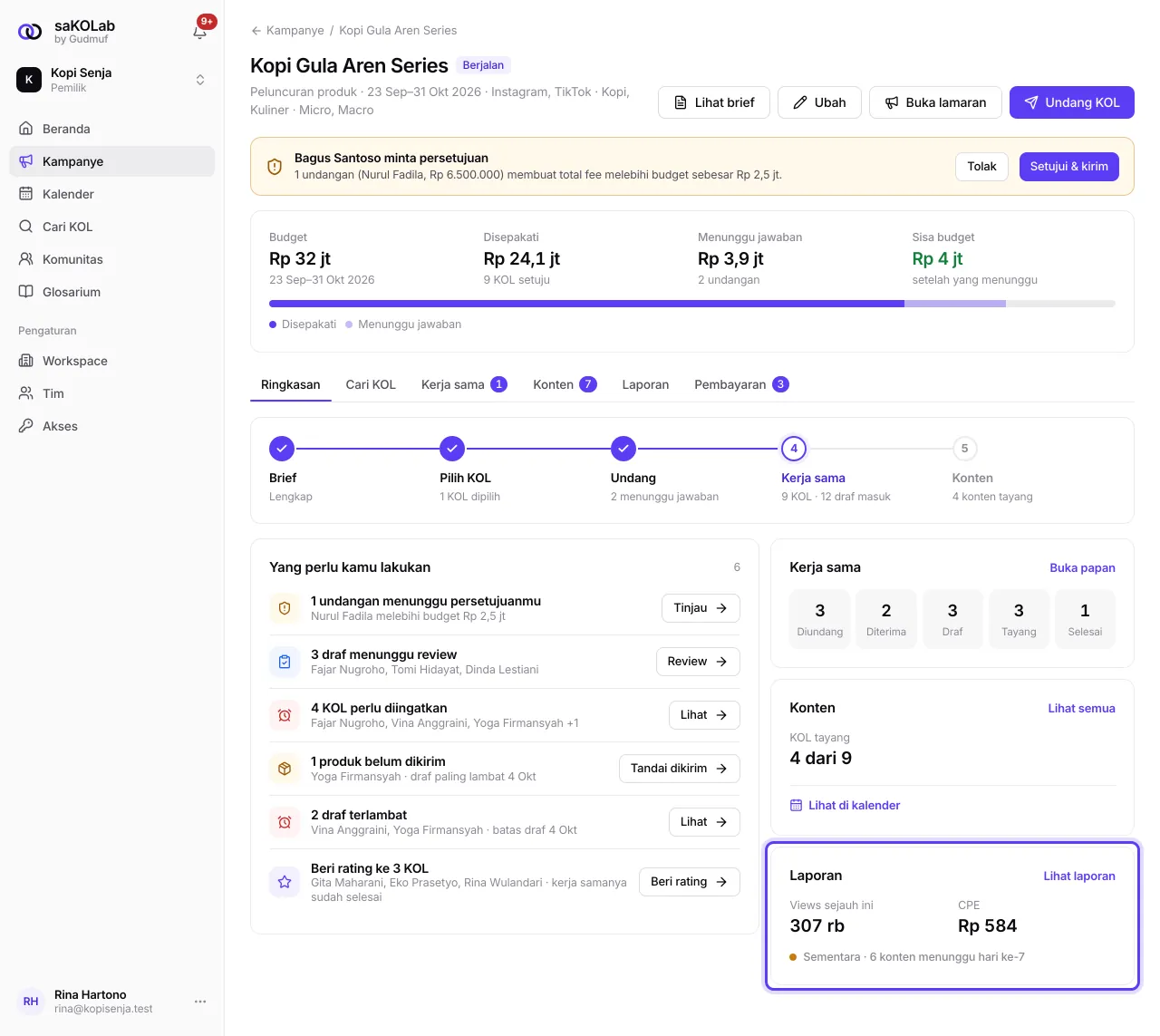Open Cari KOL in the sidebar

point(112,227)
